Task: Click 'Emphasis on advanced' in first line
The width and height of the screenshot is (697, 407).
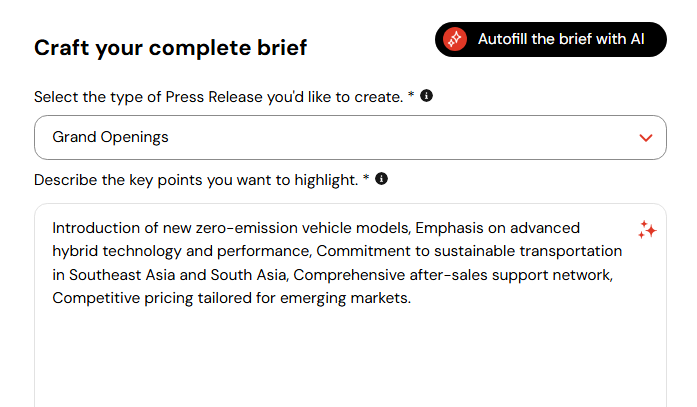Action: (x=497, y=228)
